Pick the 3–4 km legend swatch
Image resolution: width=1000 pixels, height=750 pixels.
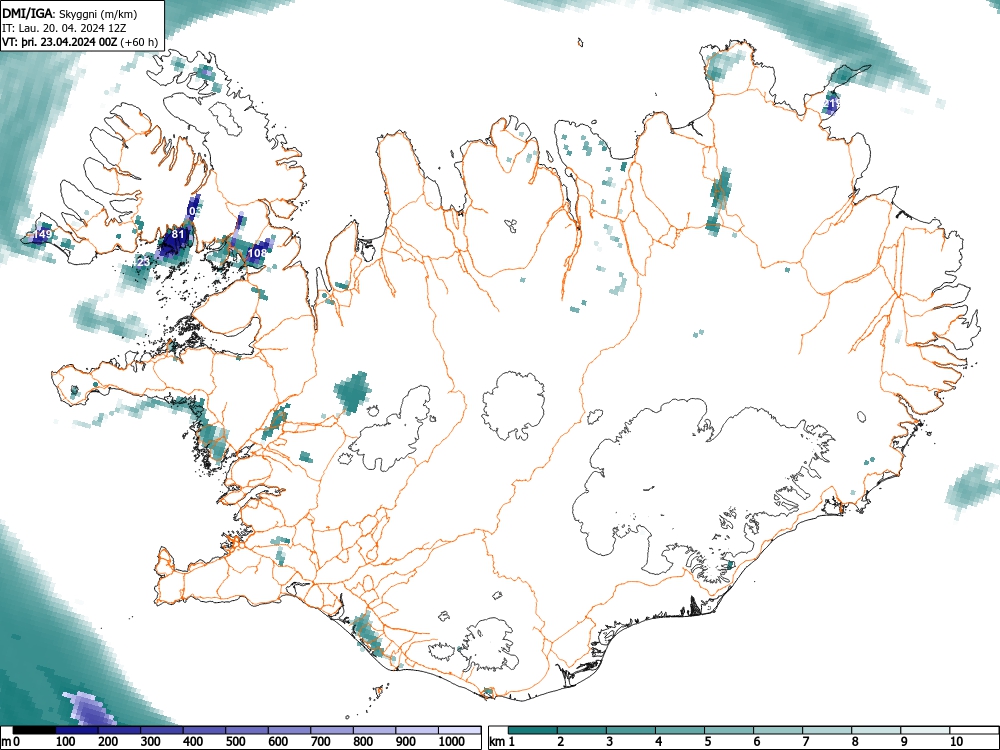631,730
